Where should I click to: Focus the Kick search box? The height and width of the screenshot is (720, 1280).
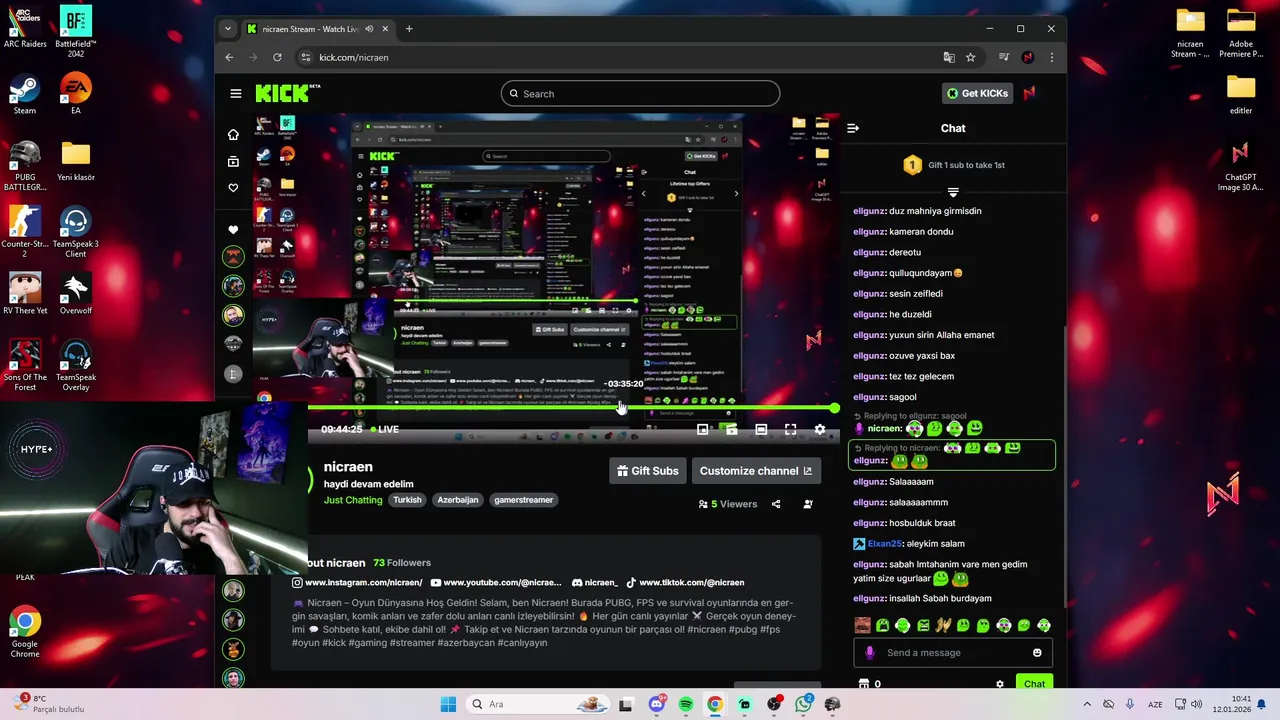640,94
